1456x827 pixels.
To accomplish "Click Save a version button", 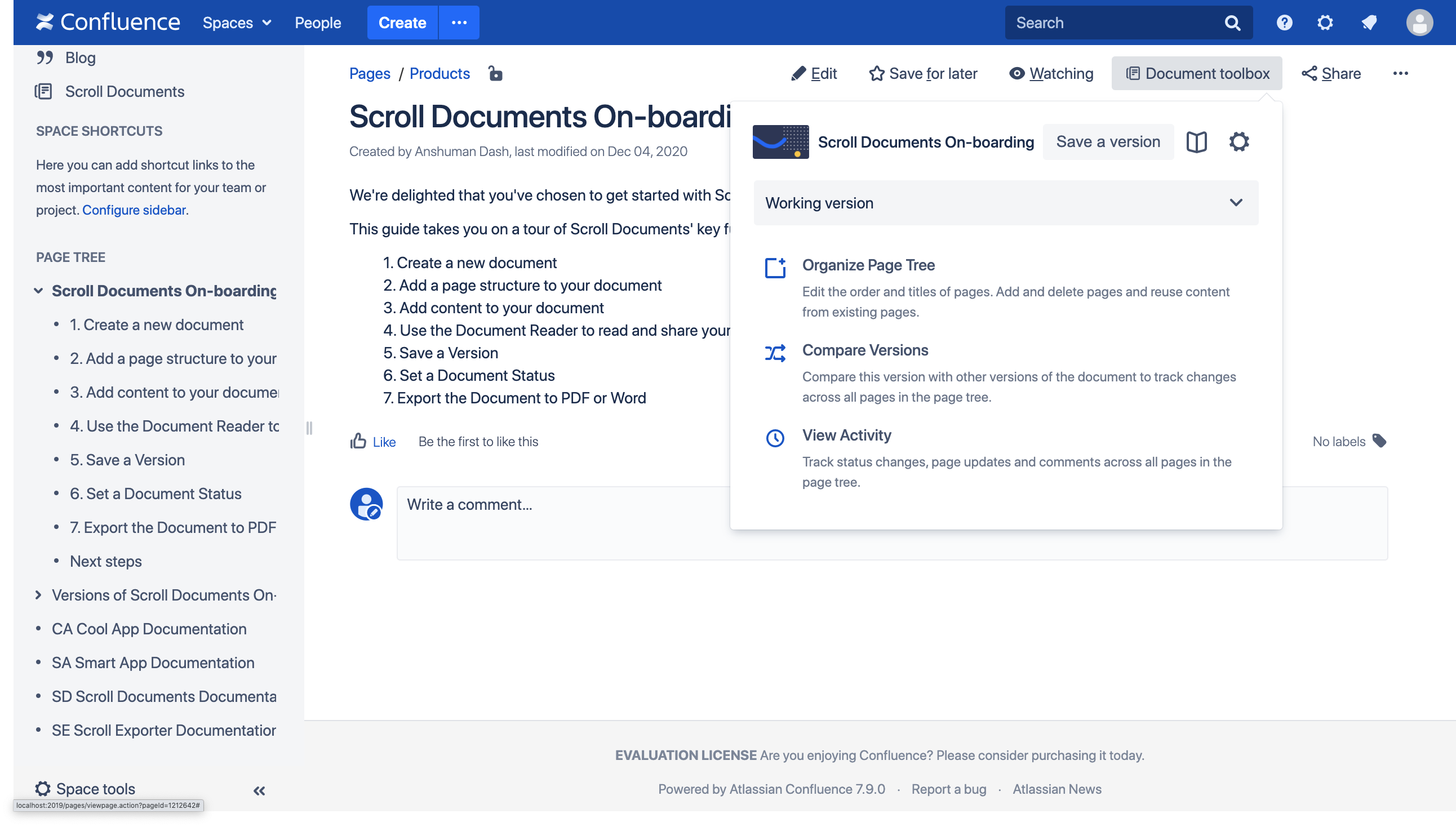I will tap(1108, 142).
